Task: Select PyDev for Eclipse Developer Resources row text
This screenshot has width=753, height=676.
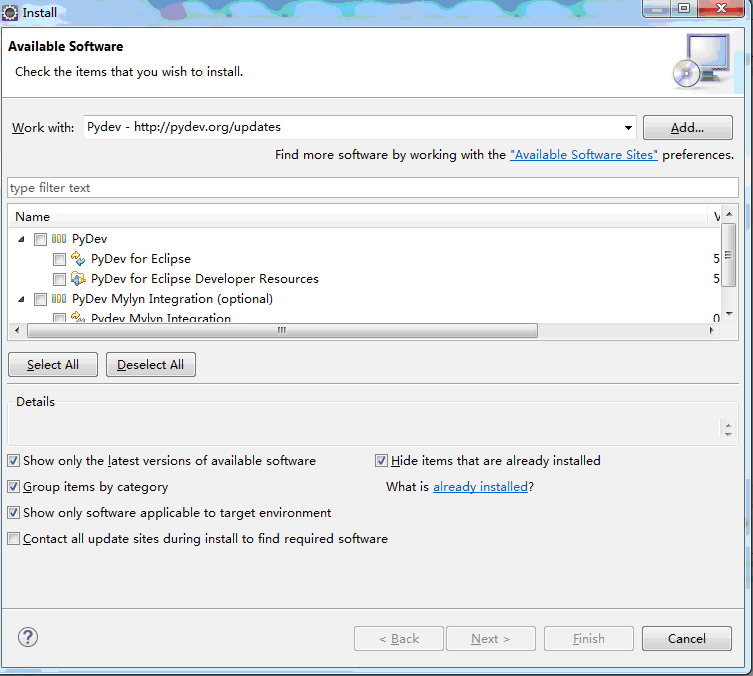Action: 205,279
